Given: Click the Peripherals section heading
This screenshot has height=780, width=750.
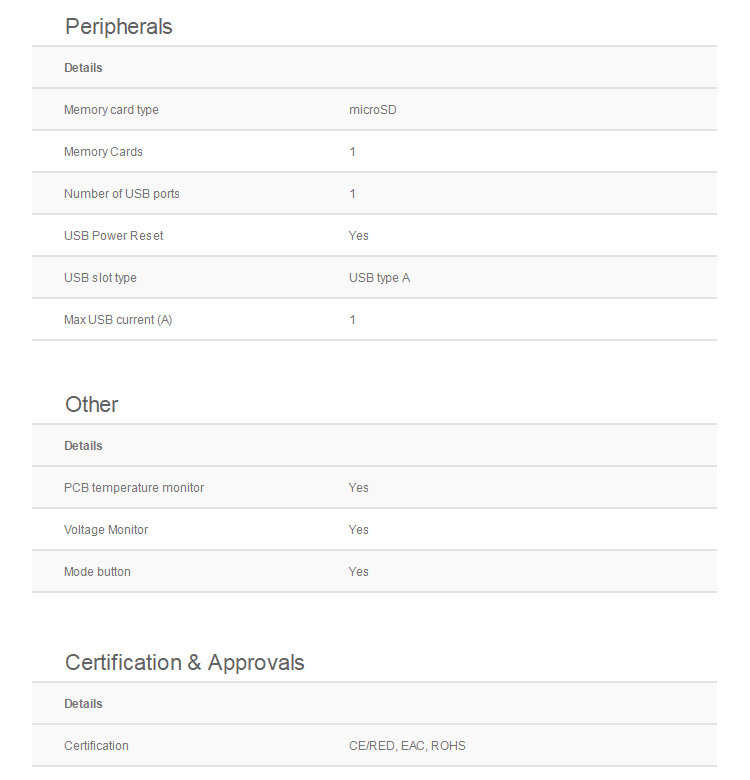Looking at the screenshot, I should [x=118, y=27].
